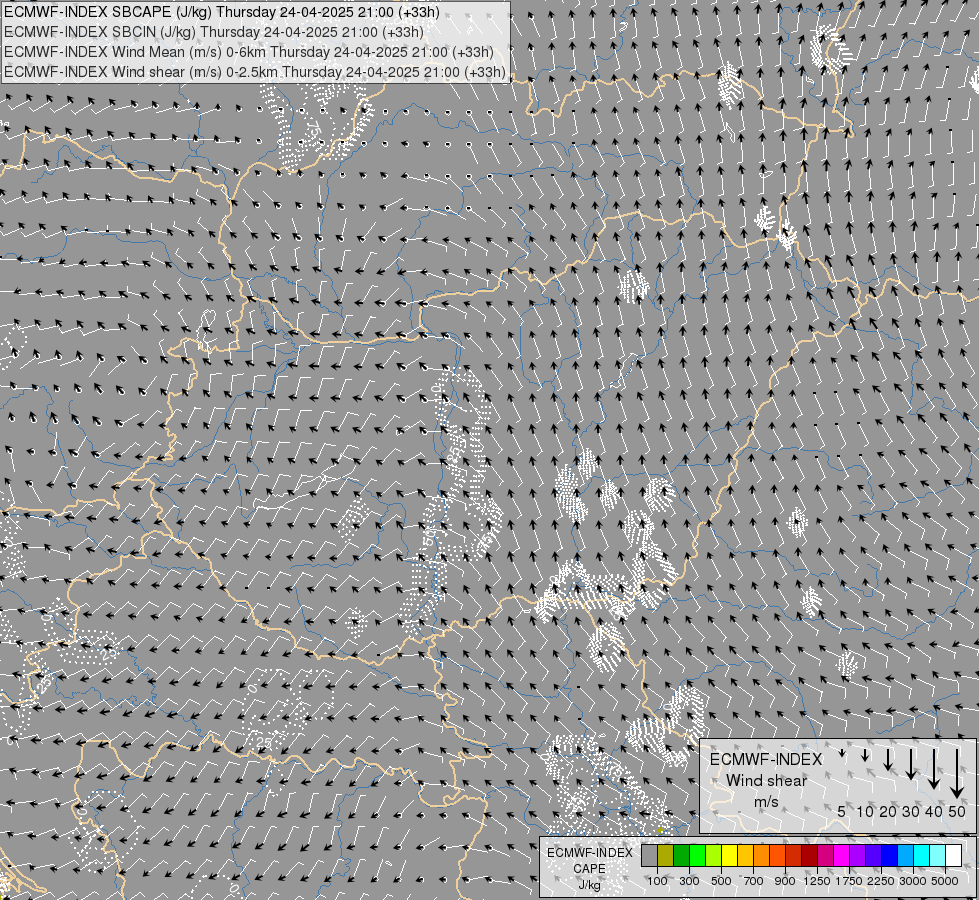Click the dark green CAPE legend swatch

pyautogui.click(x=682, y=856)
